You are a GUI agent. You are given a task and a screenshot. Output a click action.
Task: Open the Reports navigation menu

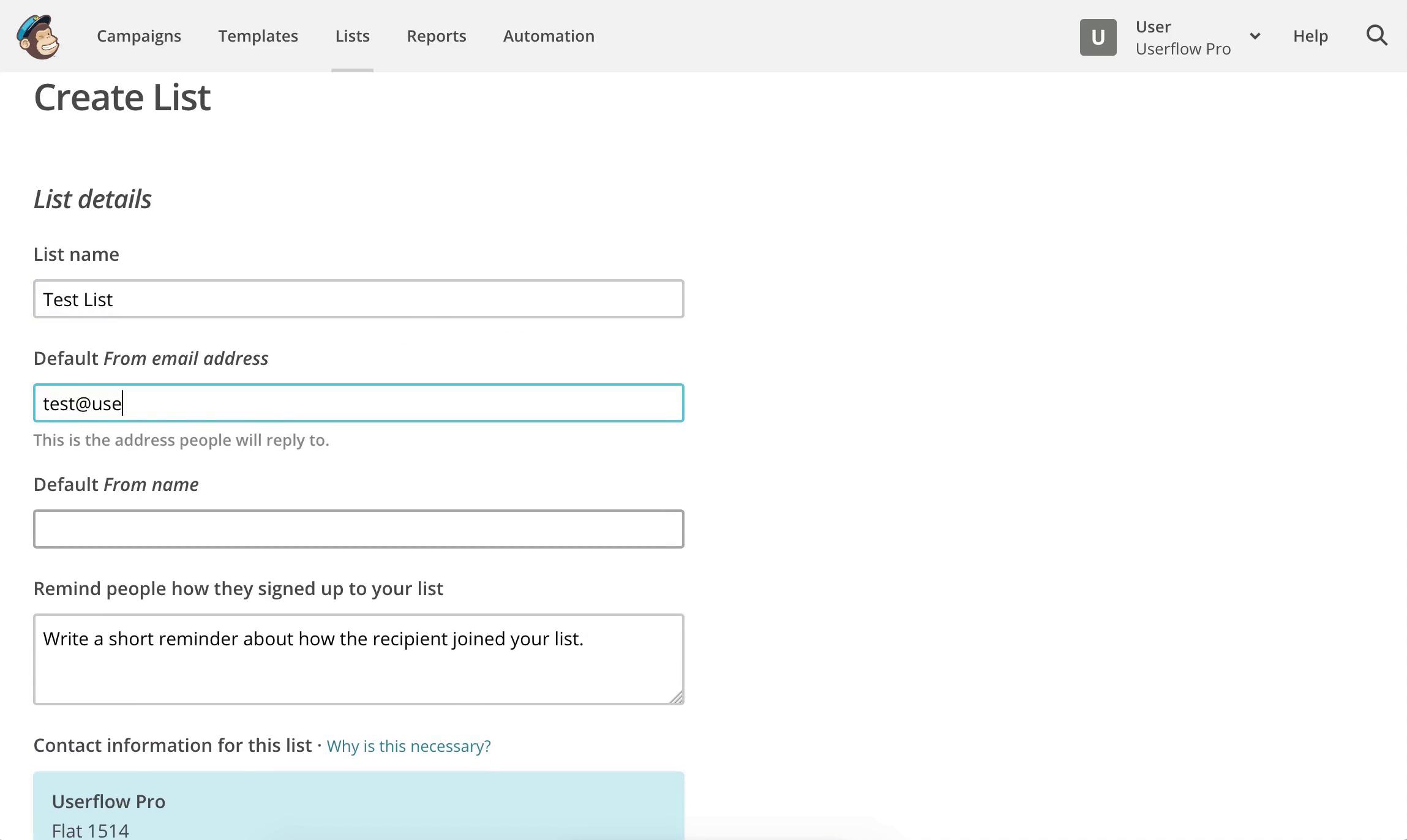coord(436,36)
